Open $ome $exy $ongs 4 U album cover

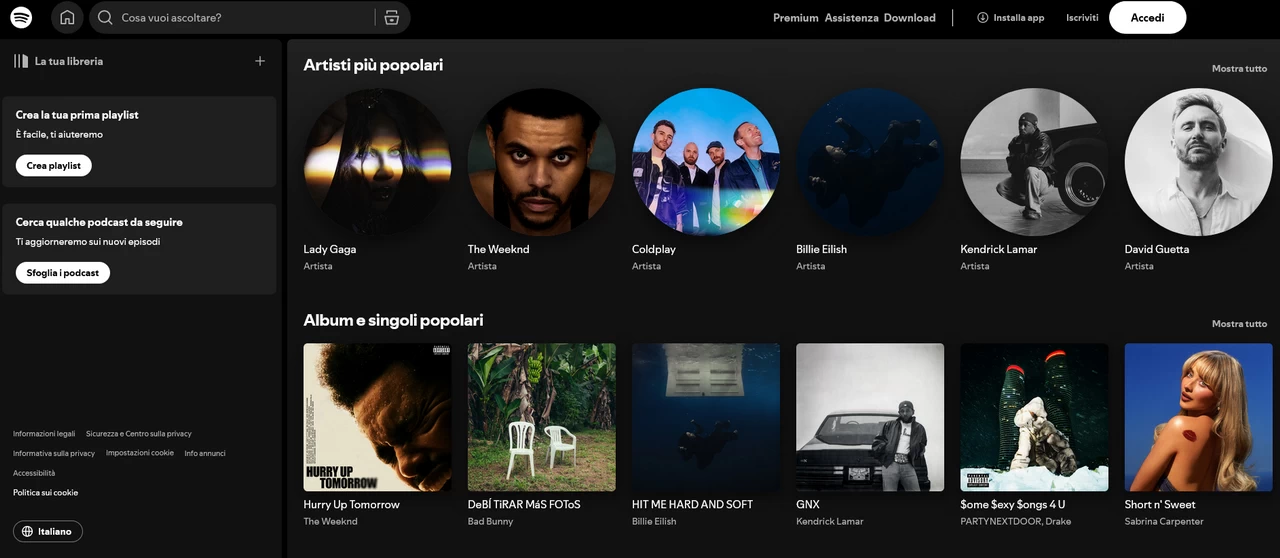click(1034, 417)
